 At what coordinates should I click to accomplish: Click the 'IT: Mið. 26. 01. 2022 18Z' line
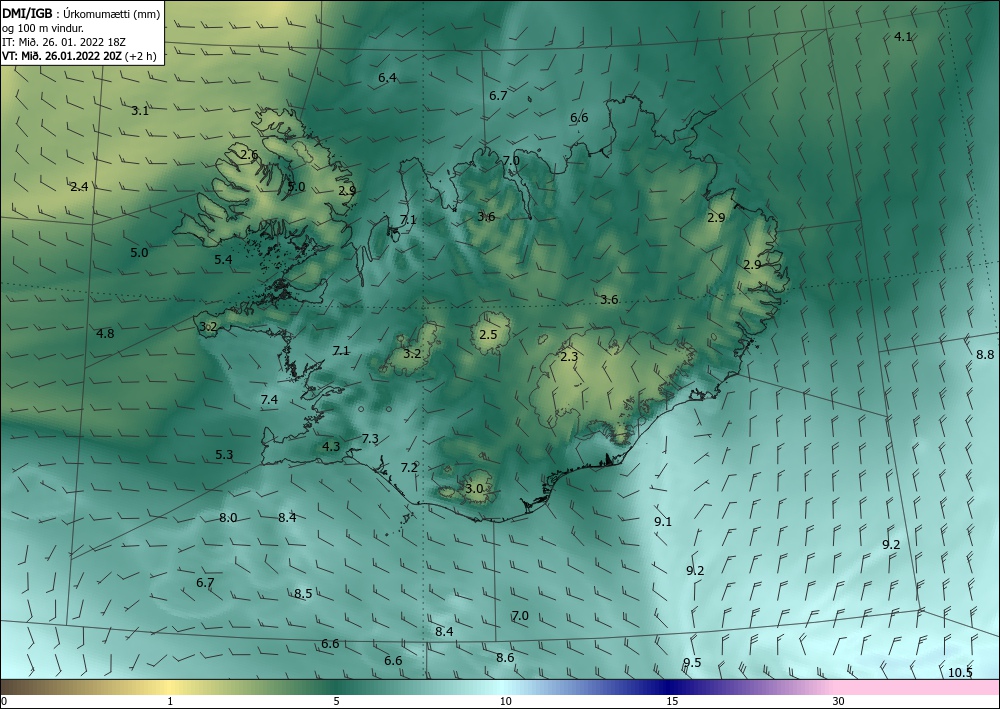[x=64, y=42]
